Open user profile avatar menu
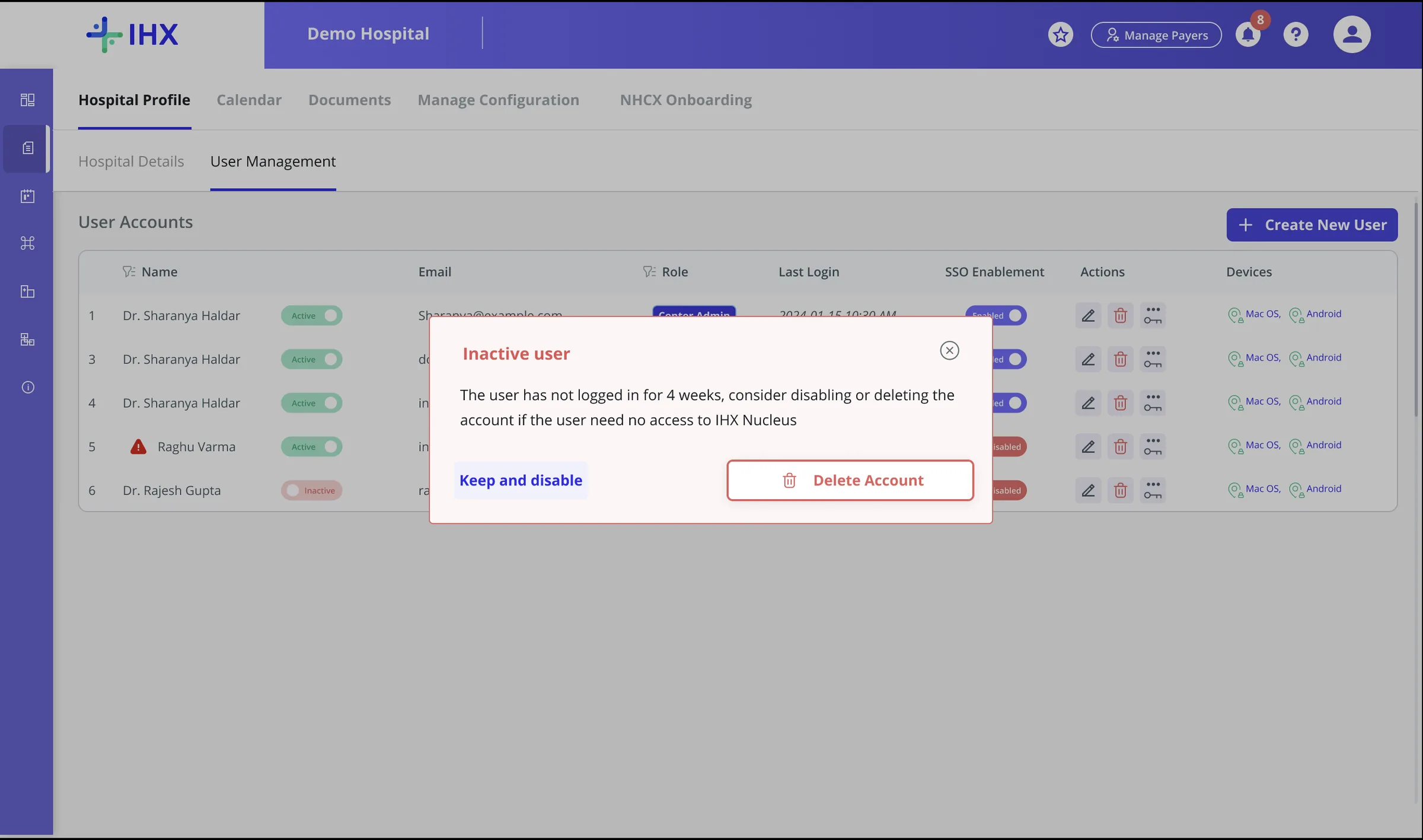This screenshot has width=1423, height=840. (1352, 34)
